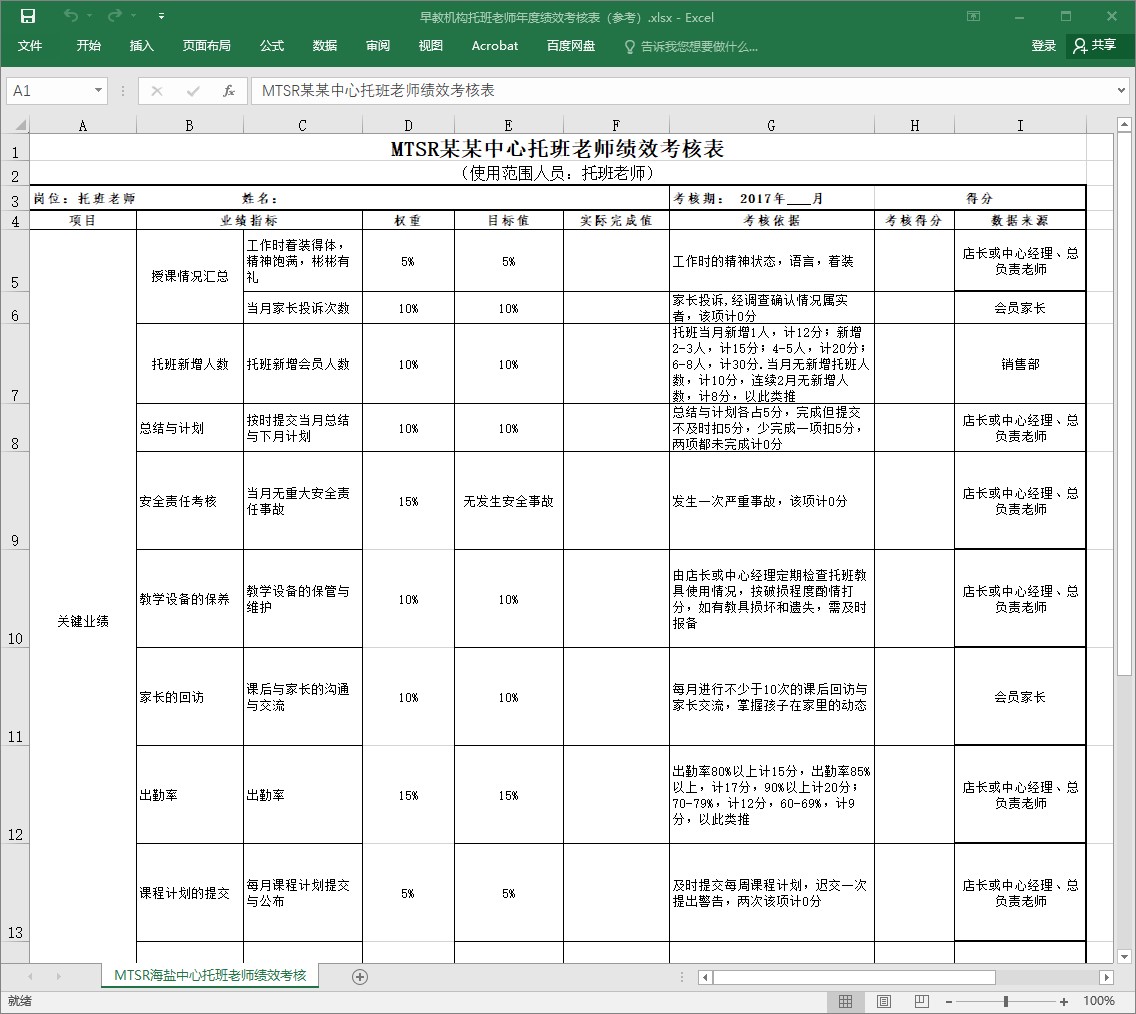Switch to Normal view mode
The width and height of the screenshot is (1136, 1014).
pyautogui.click(x=846, y=1001)
